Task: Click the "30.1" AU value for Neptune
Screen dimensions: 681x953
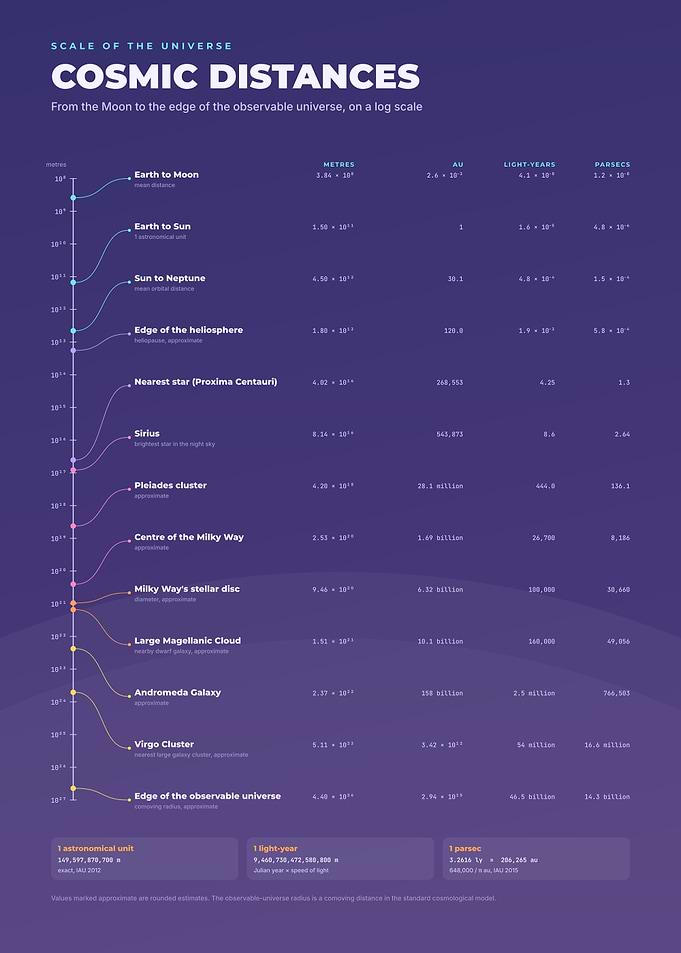Action: click(455, 279)
